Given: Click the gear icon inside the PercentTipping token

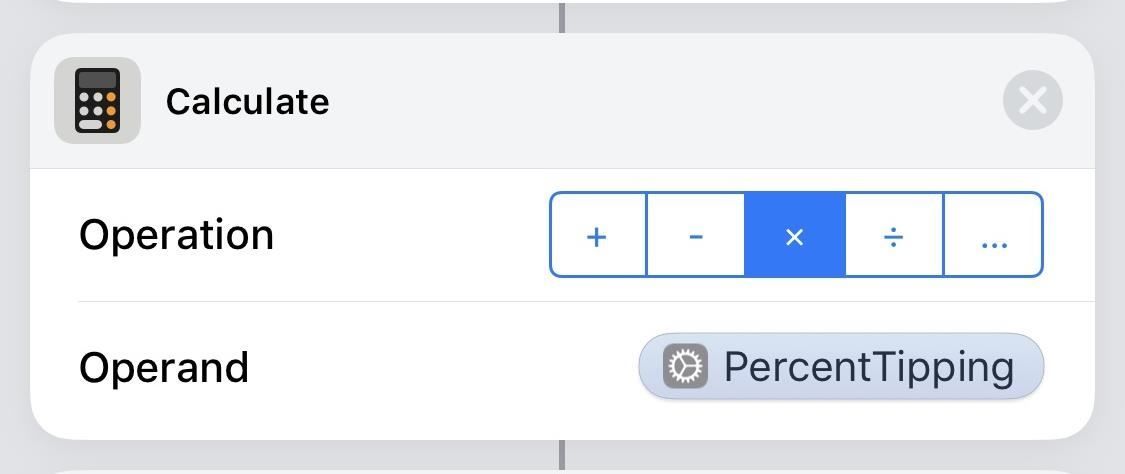Looking at the screenshot, I should [685, 367].
